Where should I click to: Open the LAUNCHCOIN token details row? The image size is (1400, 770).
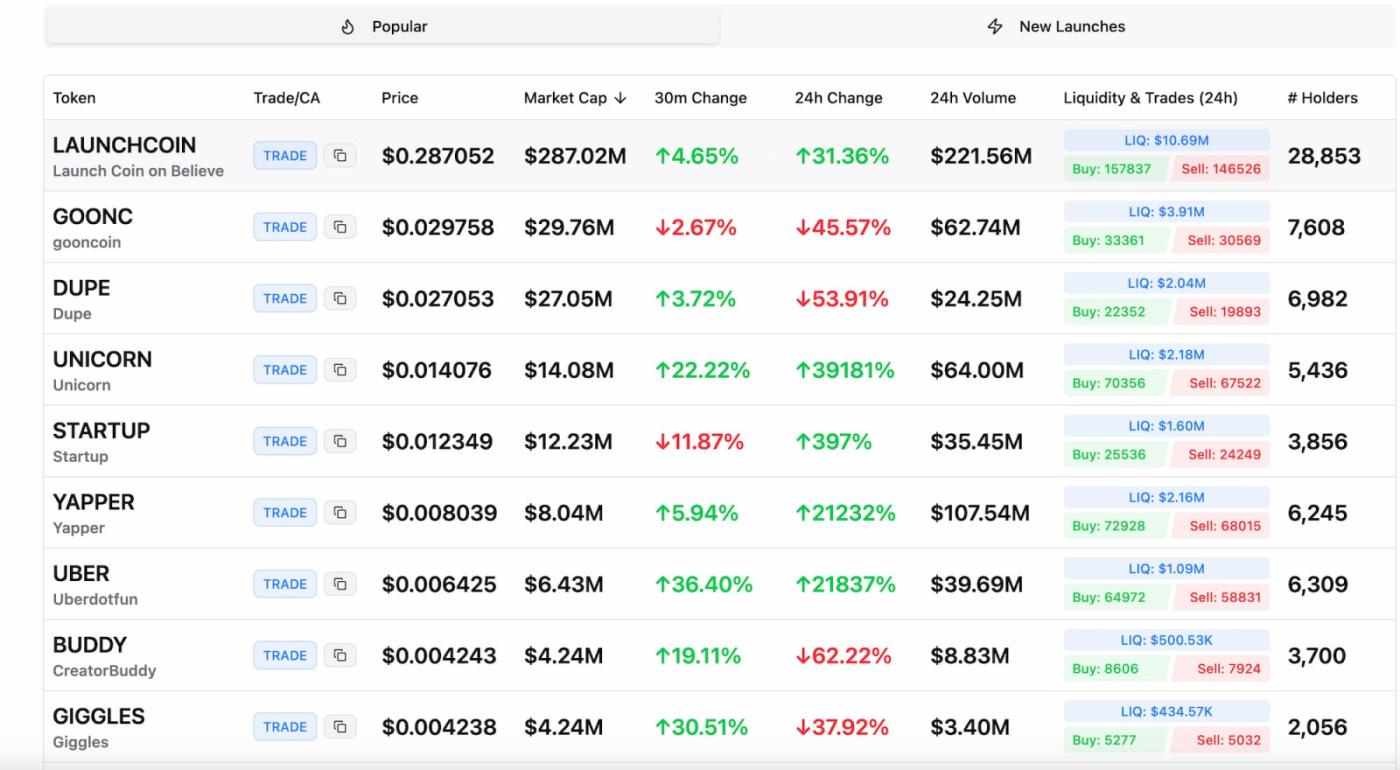(x=124, y=145)
